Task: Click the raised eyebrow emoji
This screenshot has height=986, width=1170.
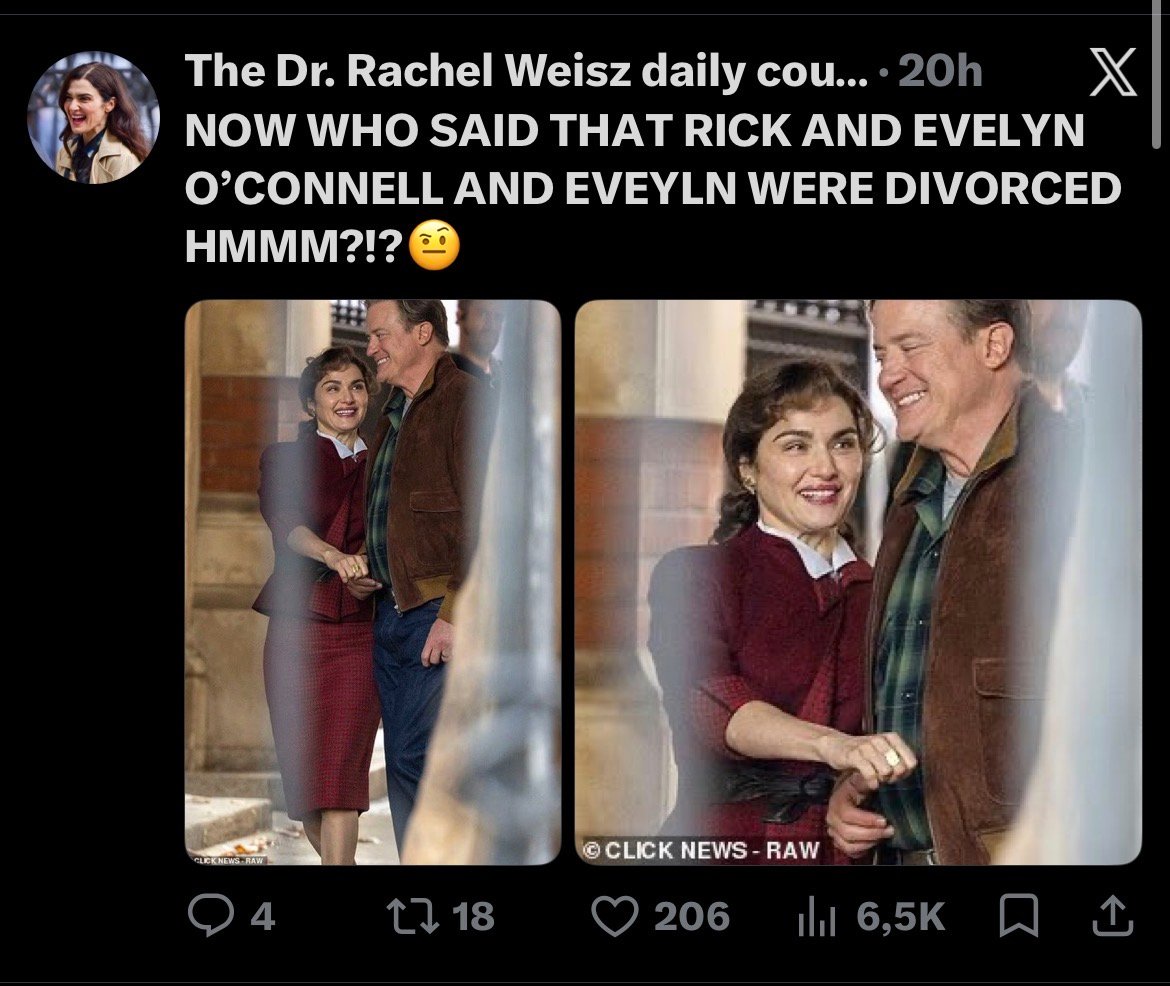Action: pyautogui.click(x=435, y=245)
